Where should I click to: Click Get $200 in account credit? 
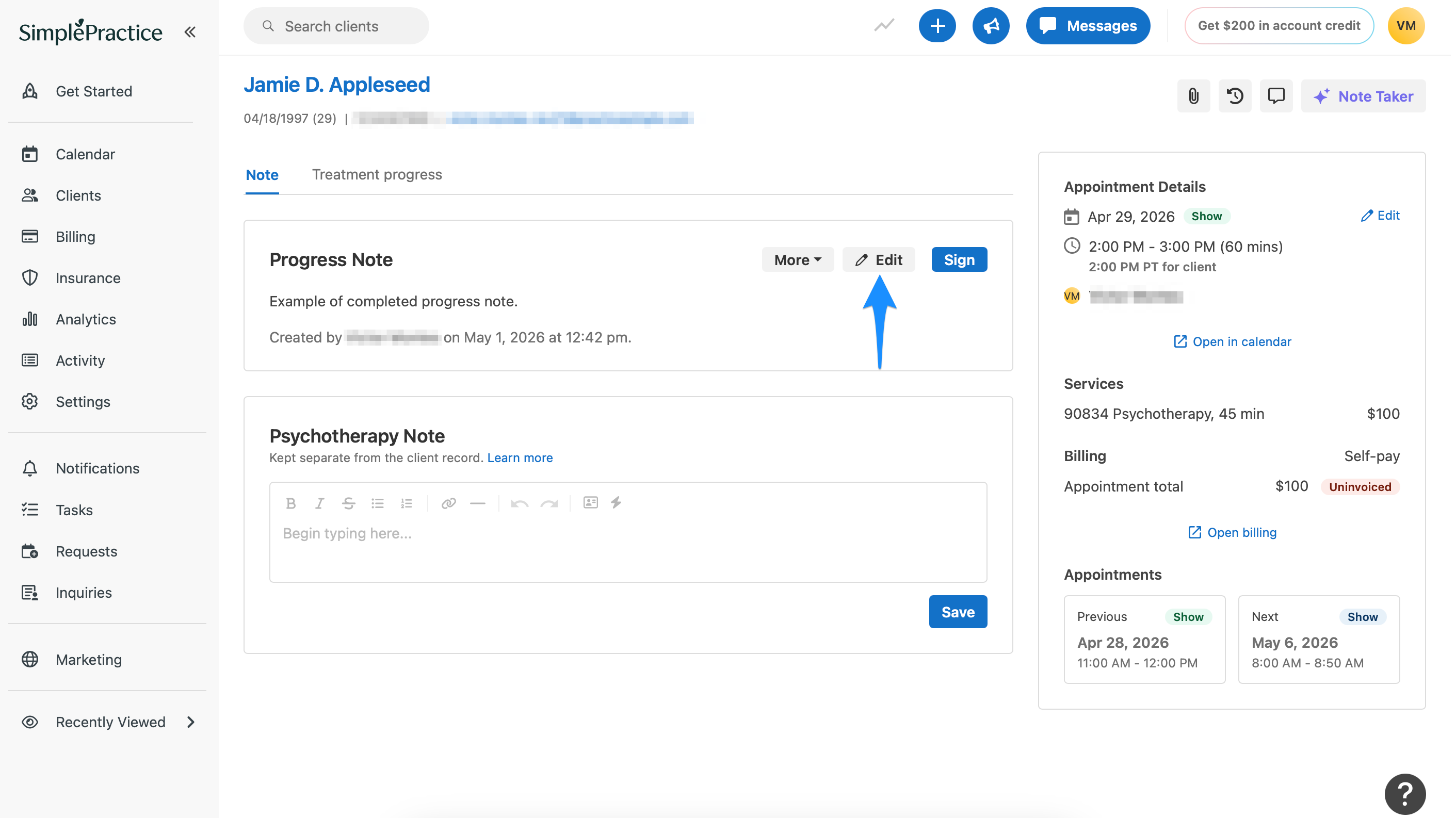click(1279, 25)
